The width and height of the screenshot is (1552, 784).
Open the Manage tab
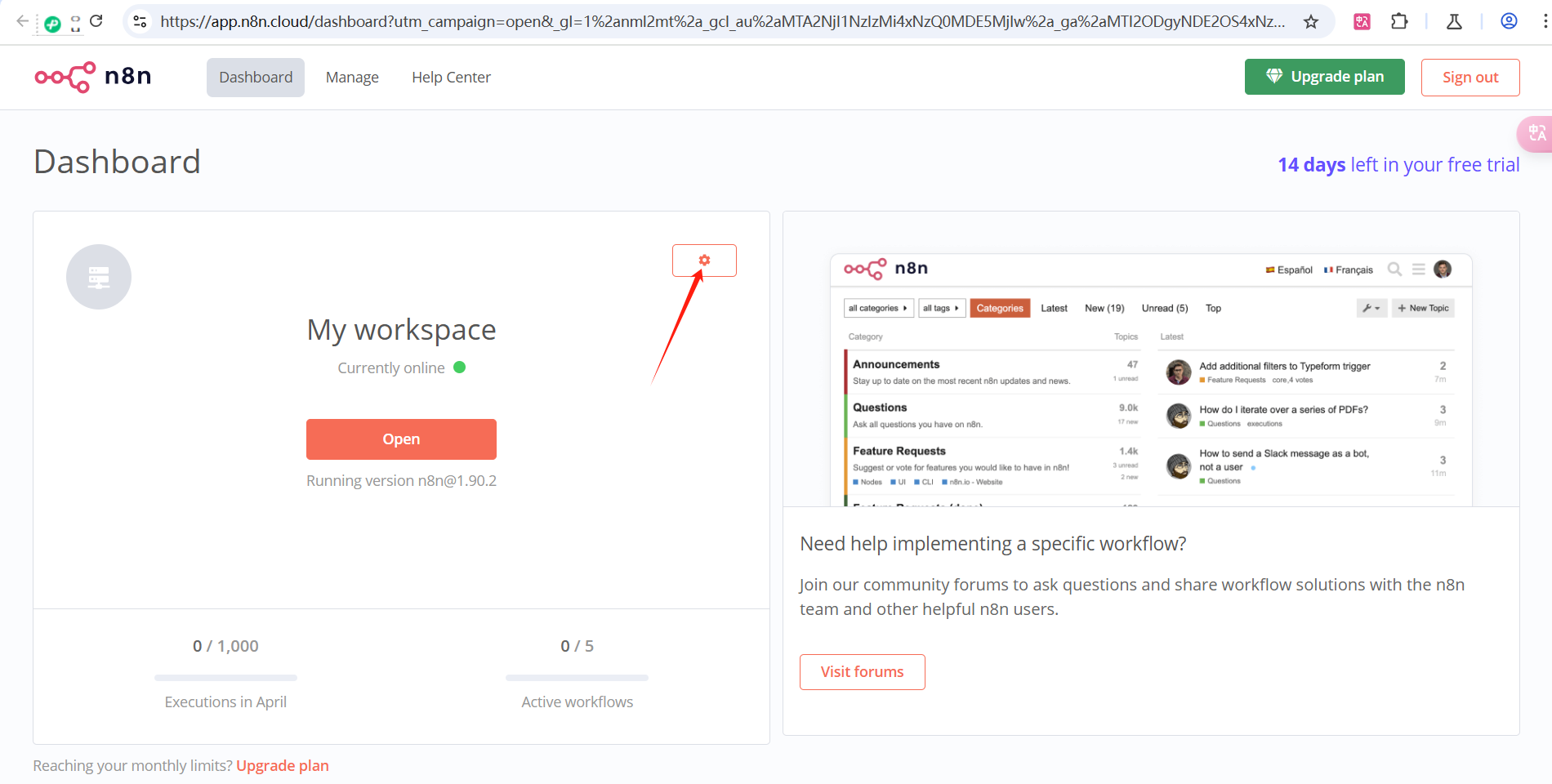pos(352,78)
